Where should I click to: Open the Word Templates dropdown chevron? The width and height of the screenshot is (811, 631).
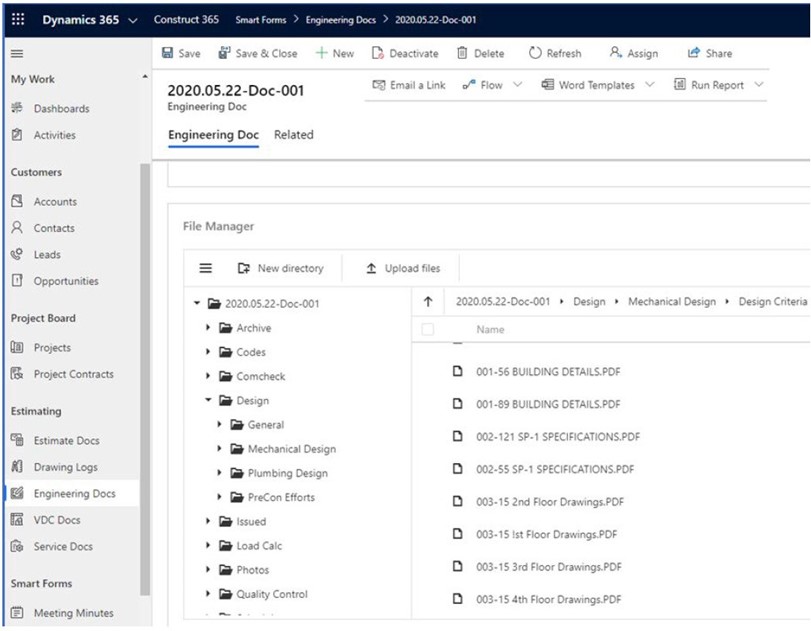650,84
